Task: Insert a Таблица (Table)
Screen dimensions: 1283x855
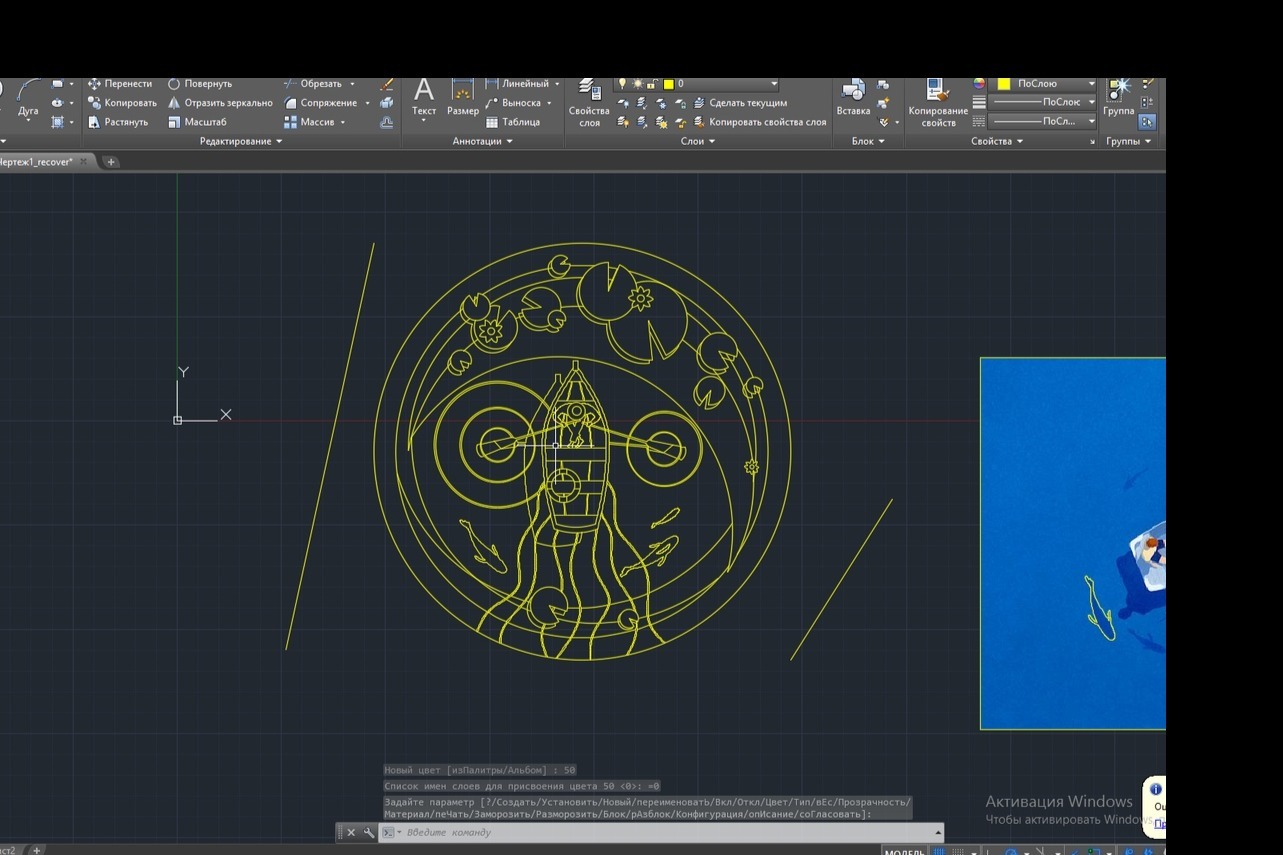Action: click(x=513, y=122)
